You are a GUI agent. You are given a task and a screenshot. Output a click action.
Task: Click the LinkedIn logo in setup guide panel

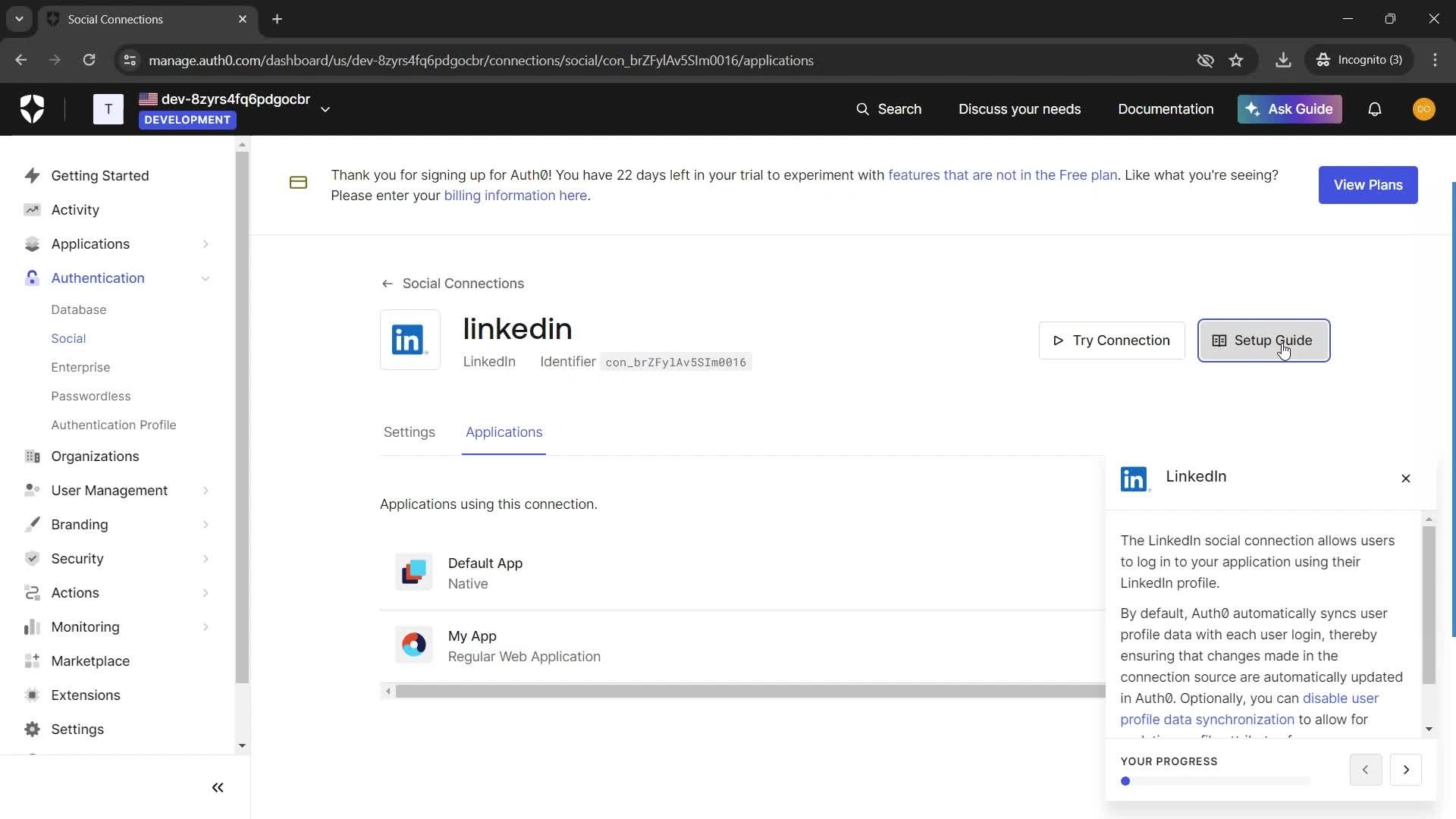point(1135,479)
